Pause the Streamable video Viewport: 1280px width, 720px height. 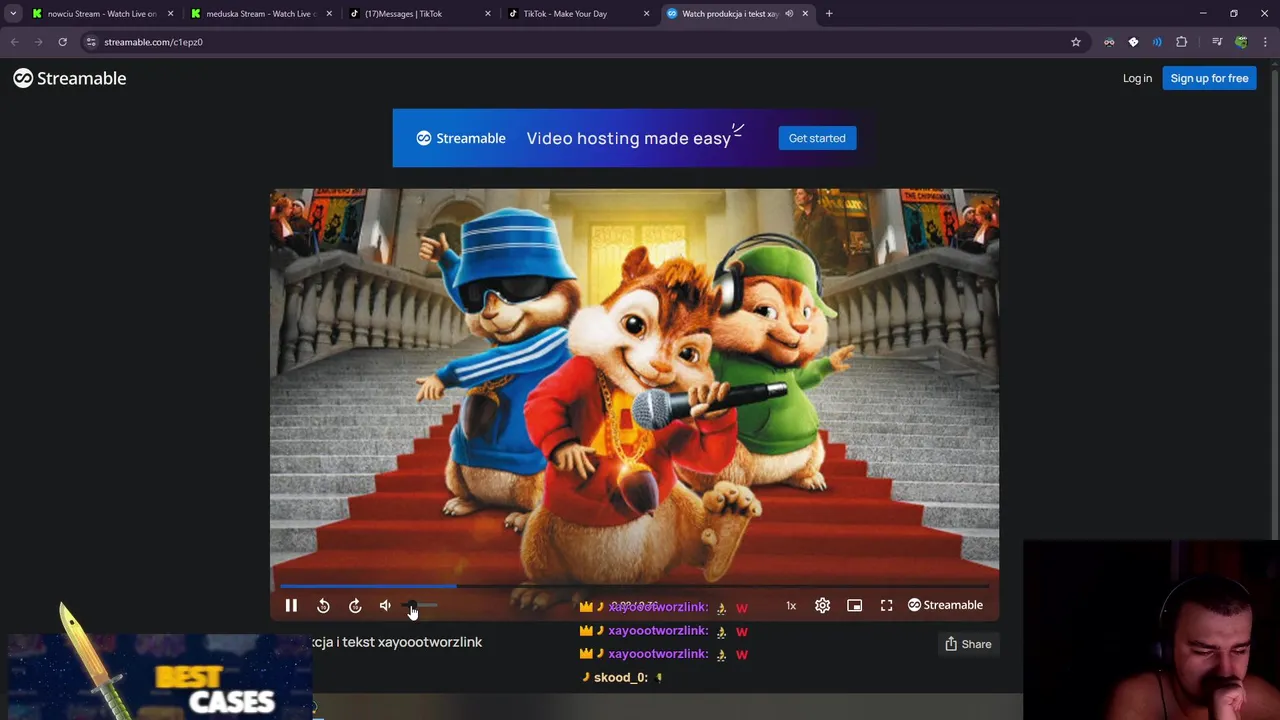(x=291, y=605)
